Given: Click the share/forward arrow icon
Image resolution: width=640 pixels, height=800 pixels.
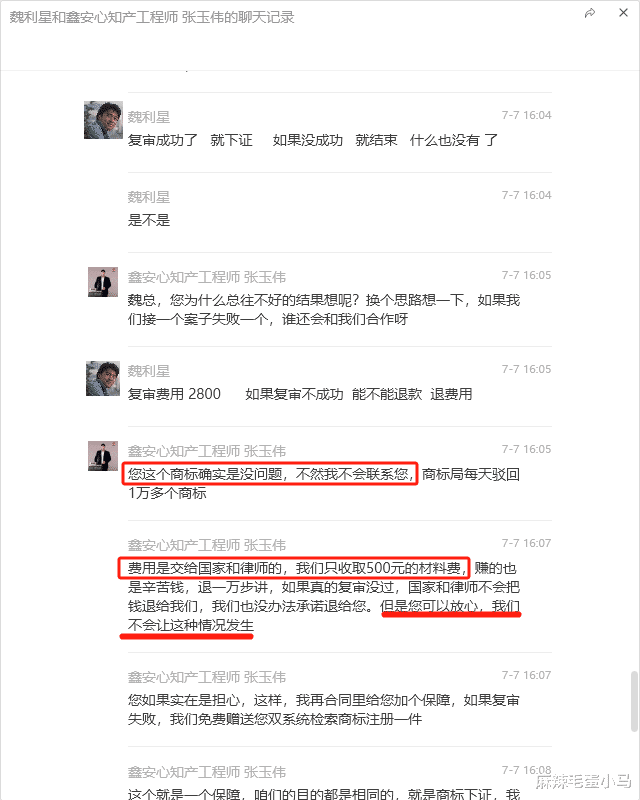Looking at the screenshot, I should pyautogui.click(x=590, y=13).
